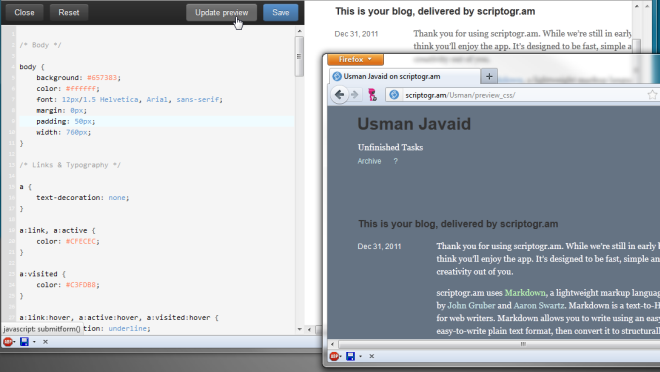Click the pink add-on icon beside navigation arrows
660x372 pixels.
[373, 95]
